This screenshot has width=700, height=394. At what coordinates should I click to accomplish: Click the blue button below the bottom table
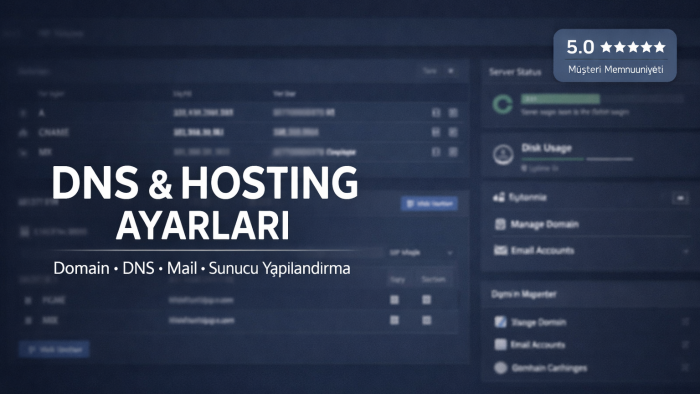pyautogui.click(x=54, y=349)
